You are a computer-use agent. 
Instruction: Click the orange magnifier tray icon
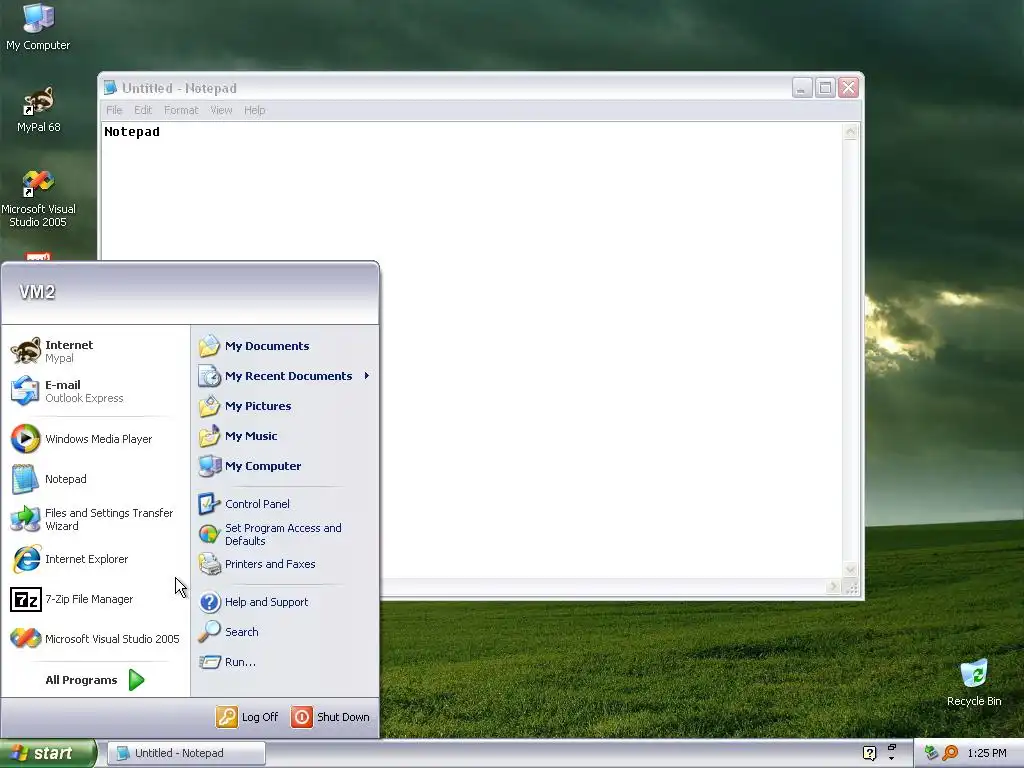point(950,753)
